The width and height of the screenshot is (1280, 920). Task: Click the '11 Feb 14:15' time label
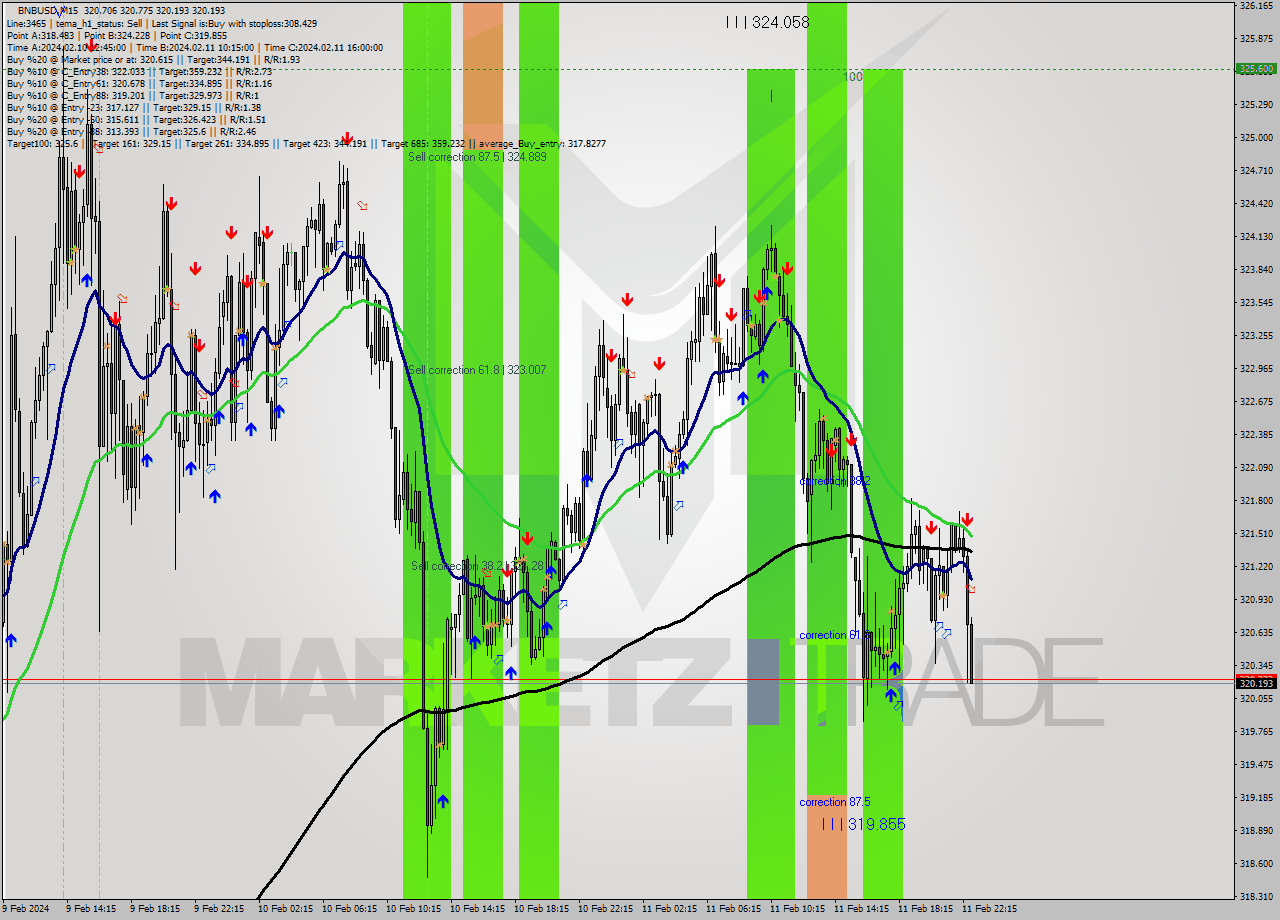861,909
